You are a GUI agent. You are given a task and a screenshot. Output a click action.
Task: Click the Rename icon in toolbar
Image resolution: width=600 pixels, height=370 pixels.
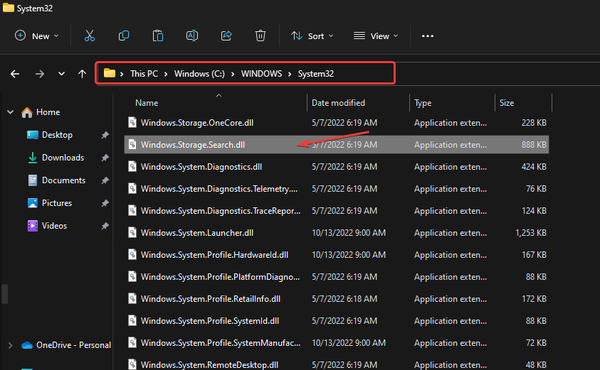click(x=192, y=36)
